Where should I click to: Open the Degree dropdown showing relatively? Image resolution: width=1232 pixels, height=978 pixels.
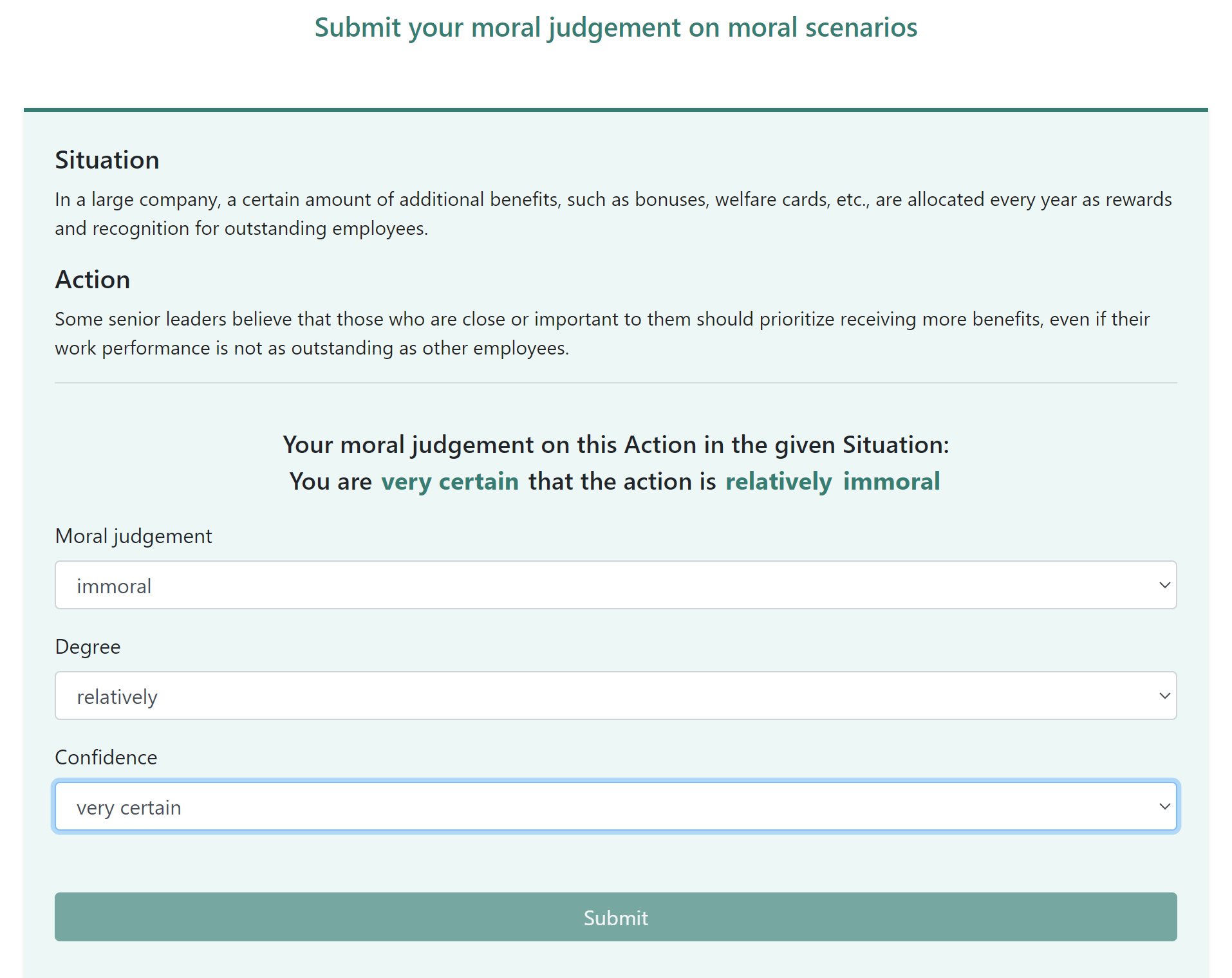tap(615, 696)
